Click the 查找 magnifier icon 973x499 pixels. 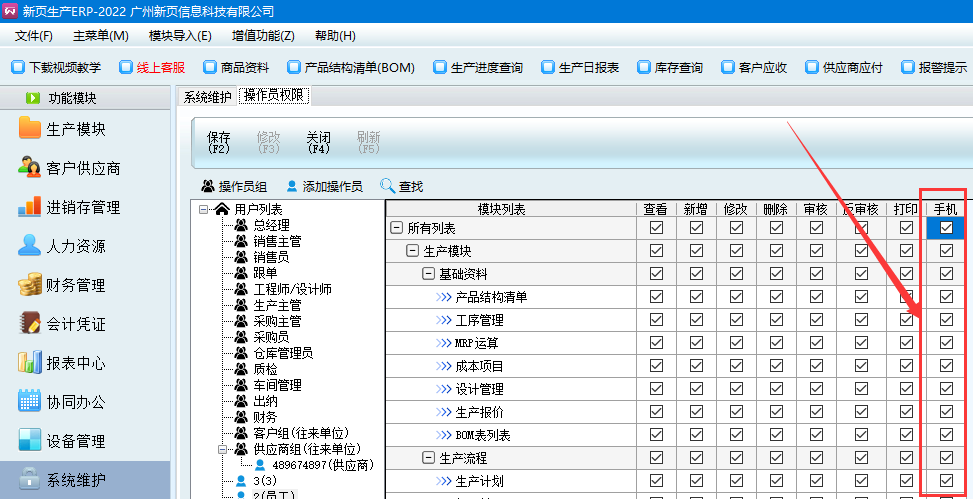click(388, 186)
